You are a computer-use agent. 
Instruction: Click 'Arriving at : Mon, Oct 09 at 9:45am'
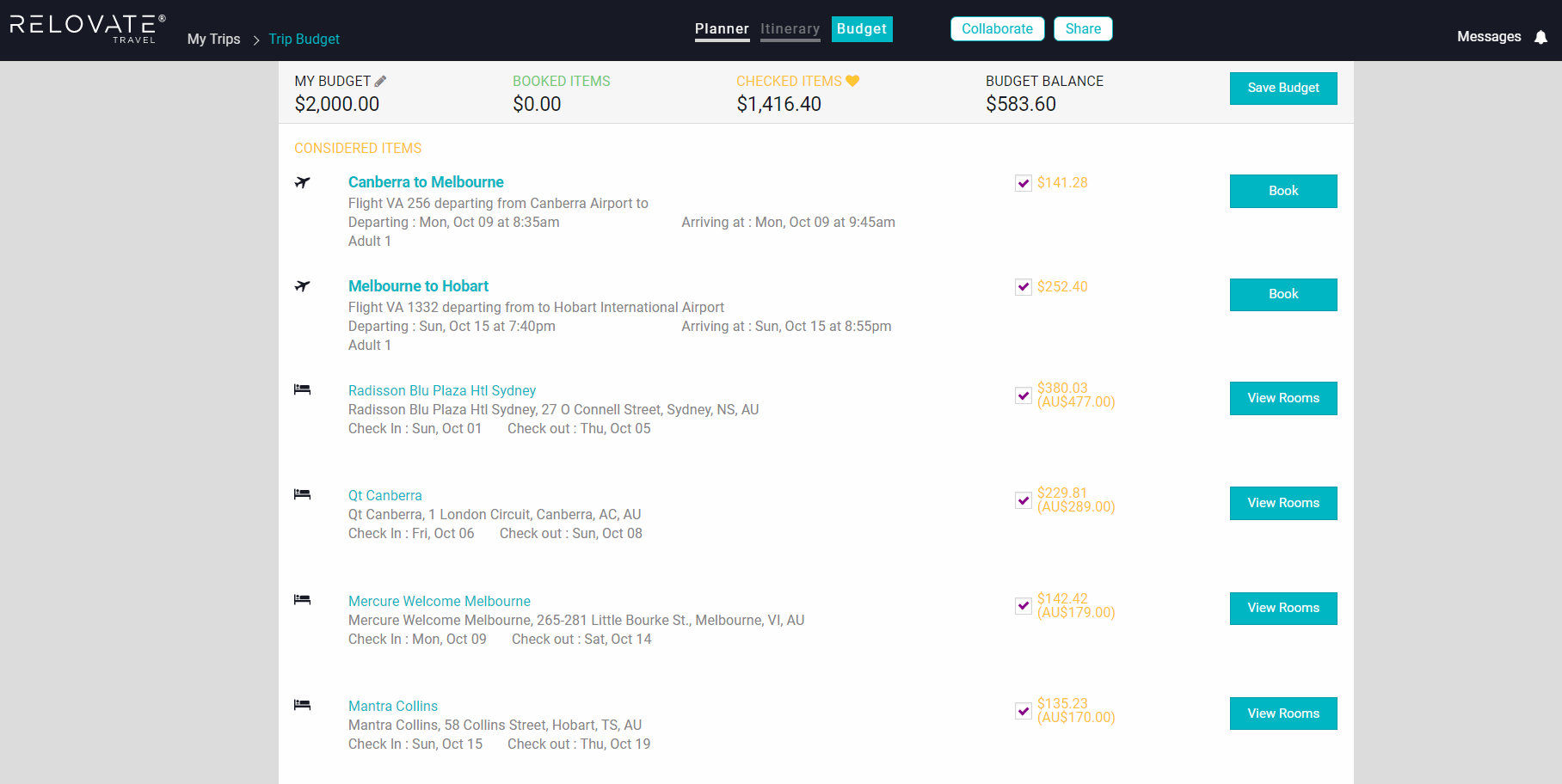coord(788,222)
